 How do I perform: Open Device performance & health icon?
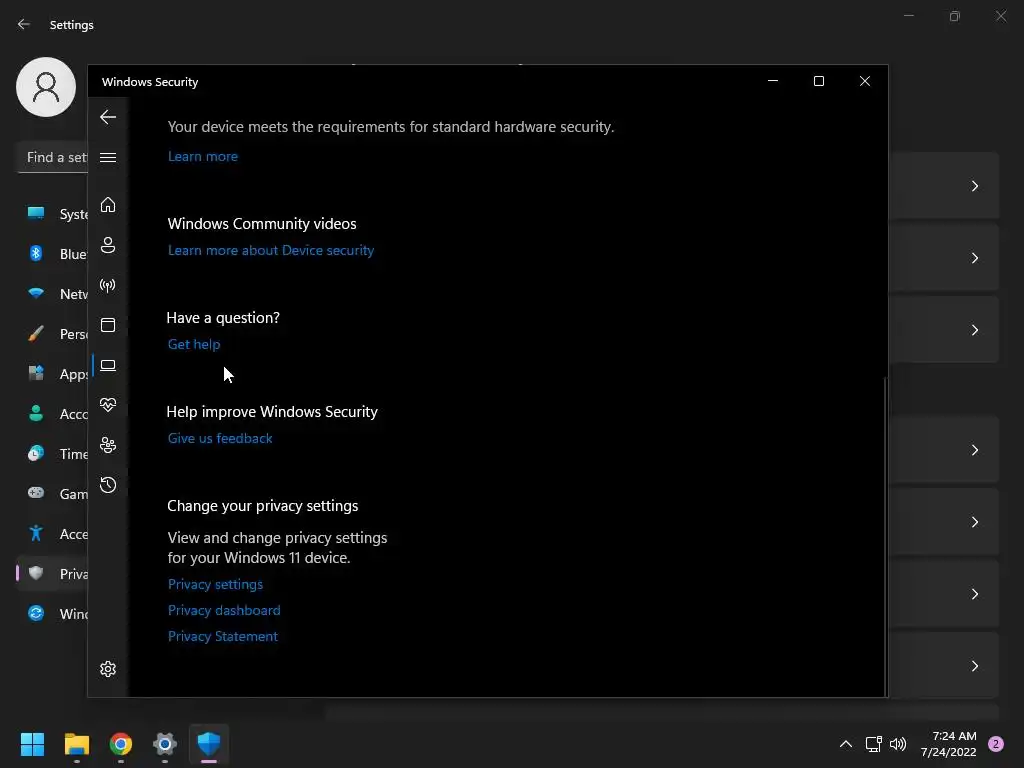click(108, 406)
